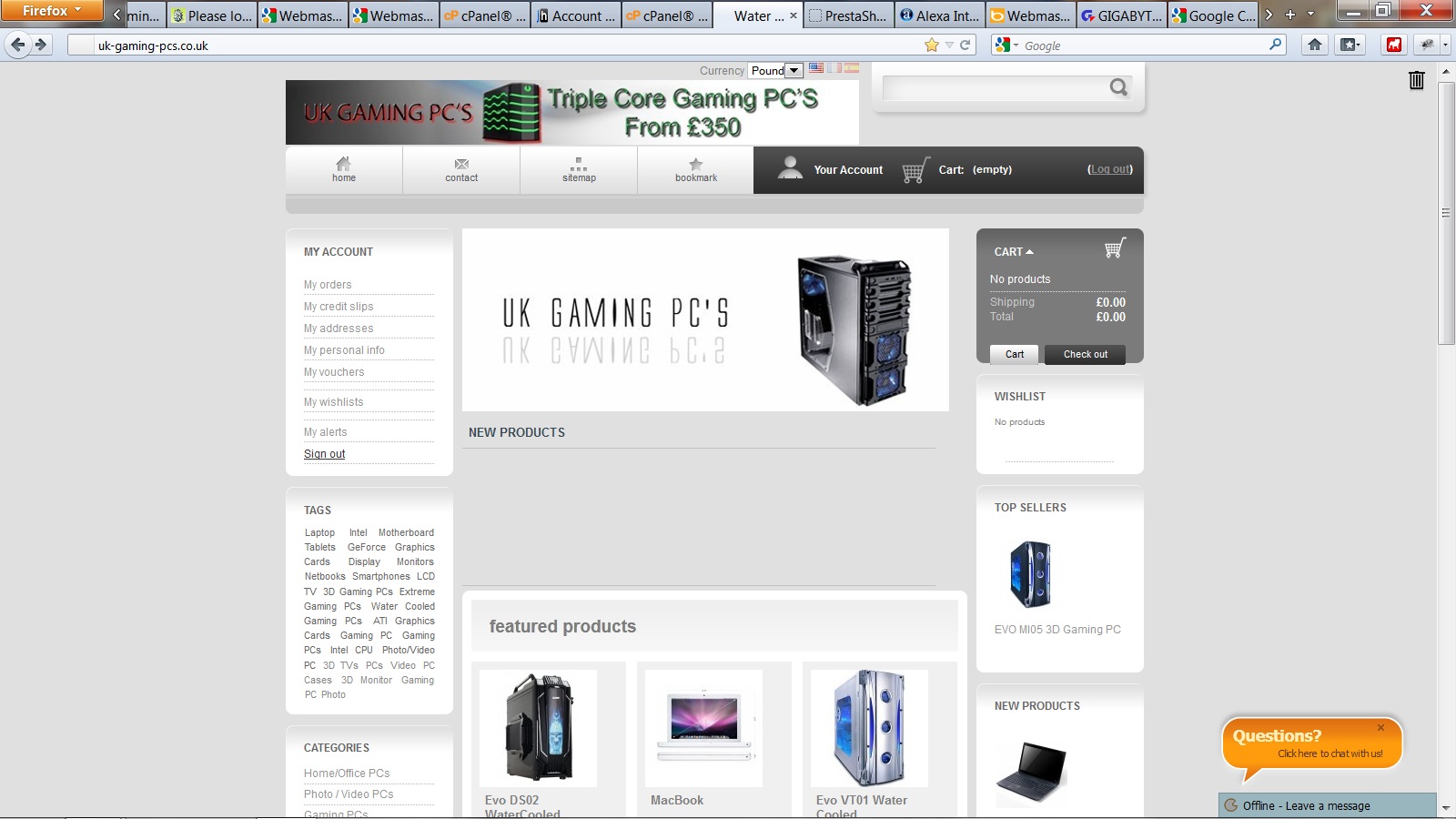Click the browser forward arrow
The height and width of the screenshot is (819, 1456).
coord(41,45)
